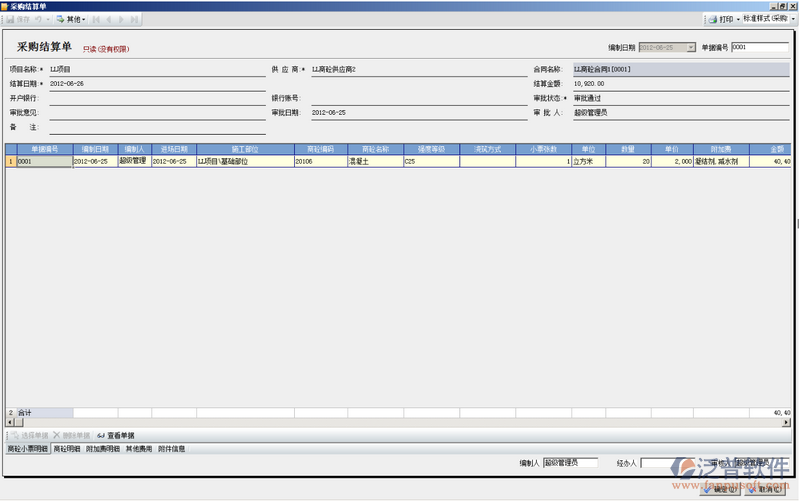Open the 其他 dropdown menu
Image resolution: width=800 pixels, height=501 pixels.
point(72,19)
